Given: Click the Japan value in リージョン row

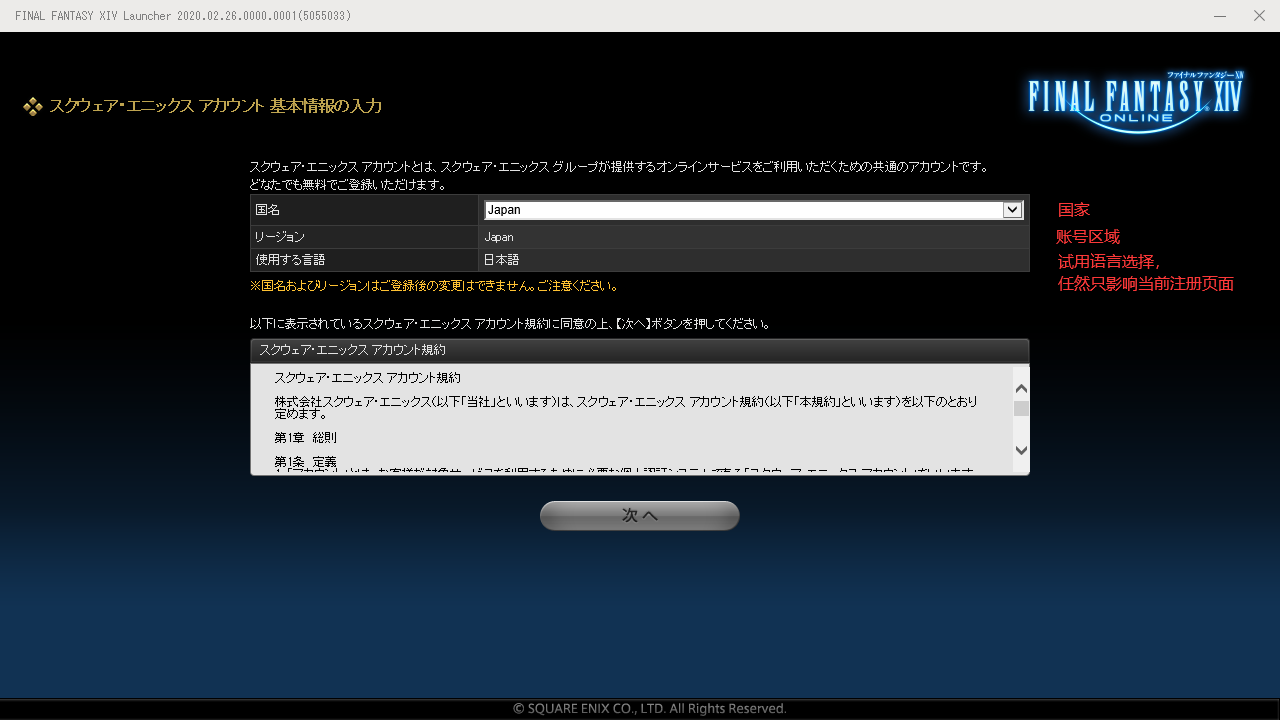Looking at the screenshot, I should [x=498, y=237].
